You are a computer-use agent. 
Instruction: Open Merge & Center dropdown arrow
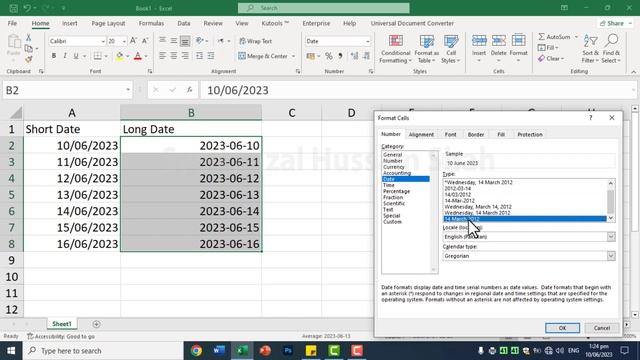point(293,56)
